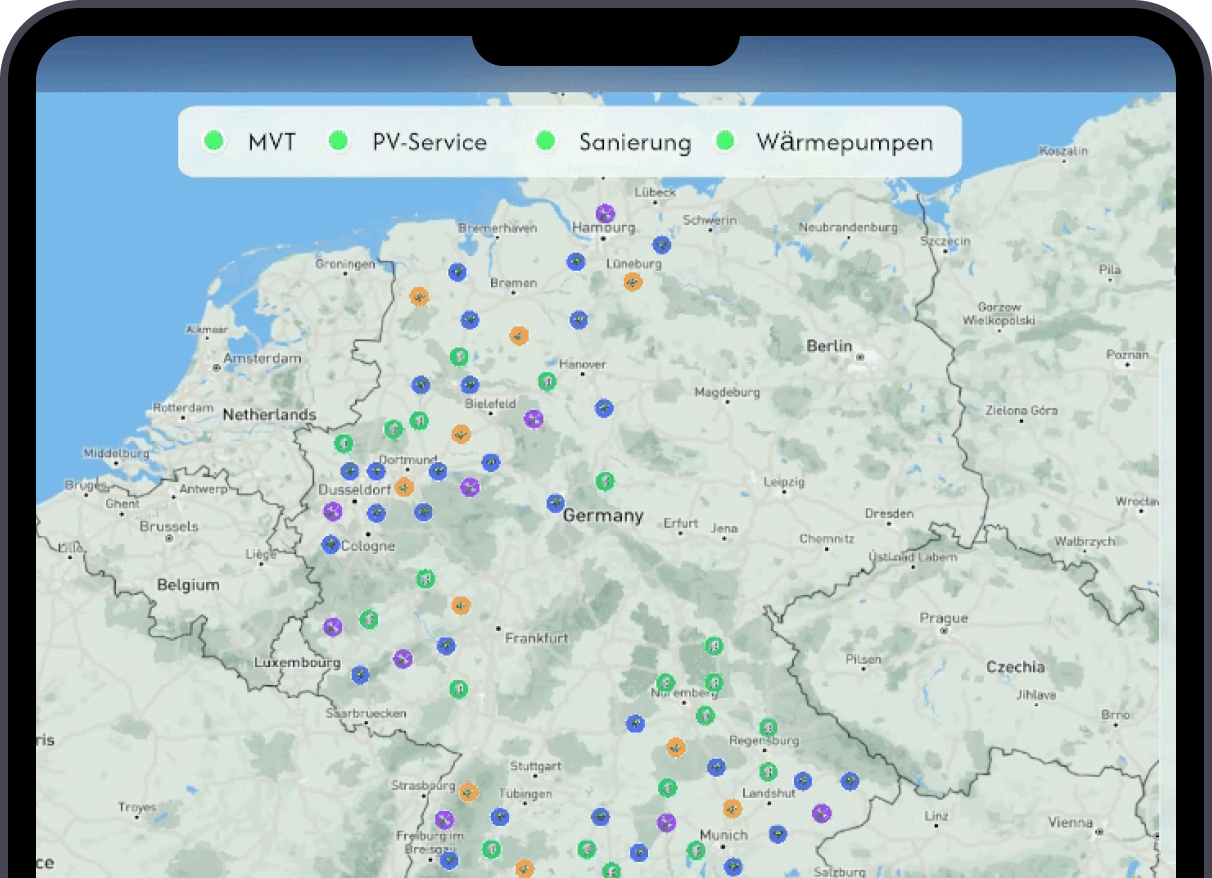
Task: Open the green marker west of Hanover
Action: 547,381
